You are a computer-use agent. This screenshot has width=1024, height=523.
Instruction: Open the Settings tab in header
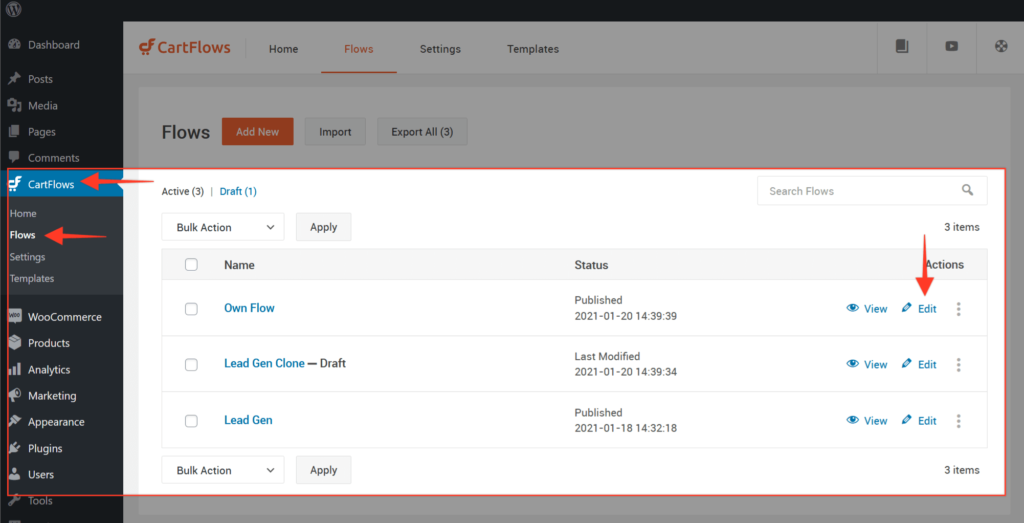pyautogui.click(x=440, y=49)
